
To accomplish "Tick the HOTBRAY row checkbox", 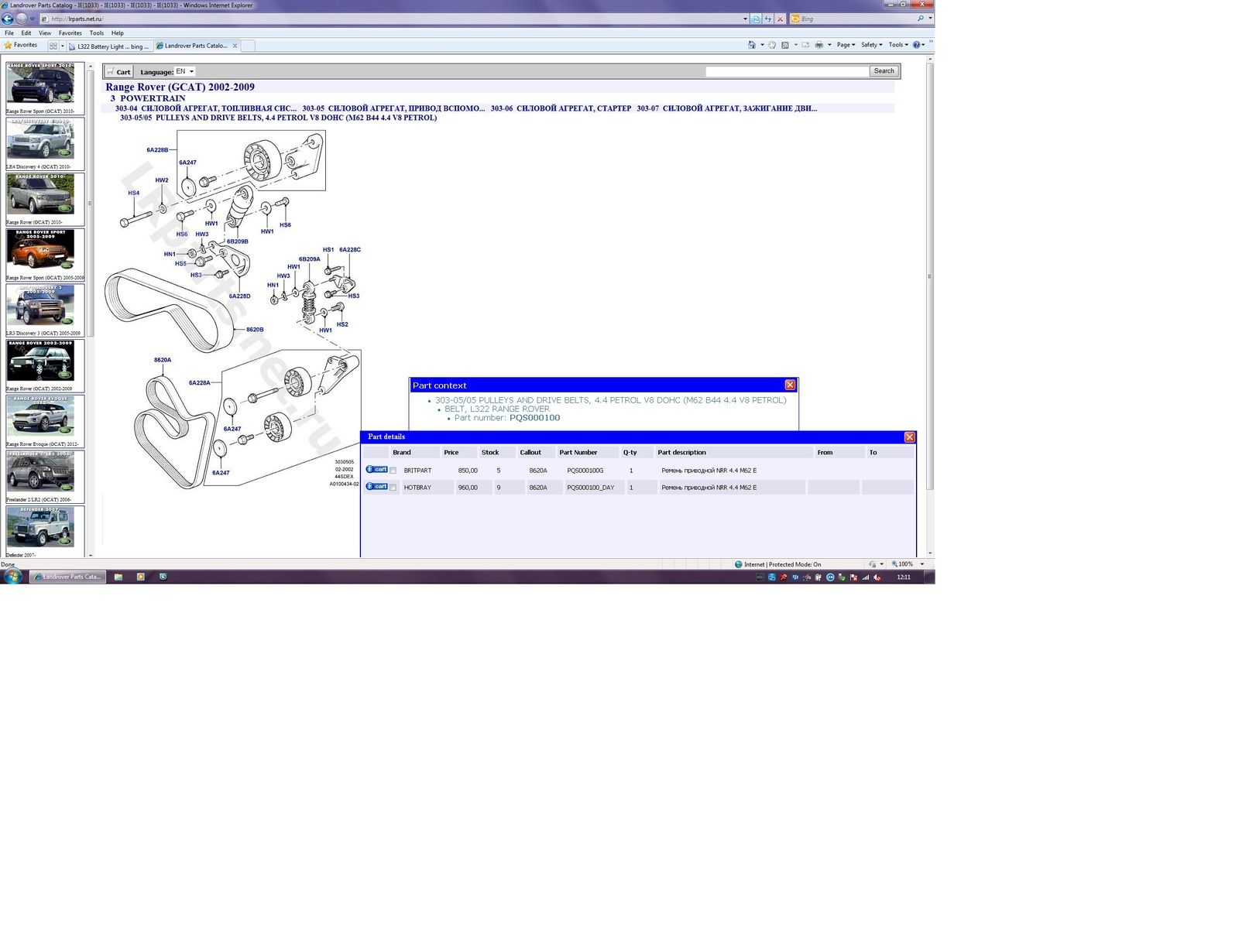I will 393,488.
